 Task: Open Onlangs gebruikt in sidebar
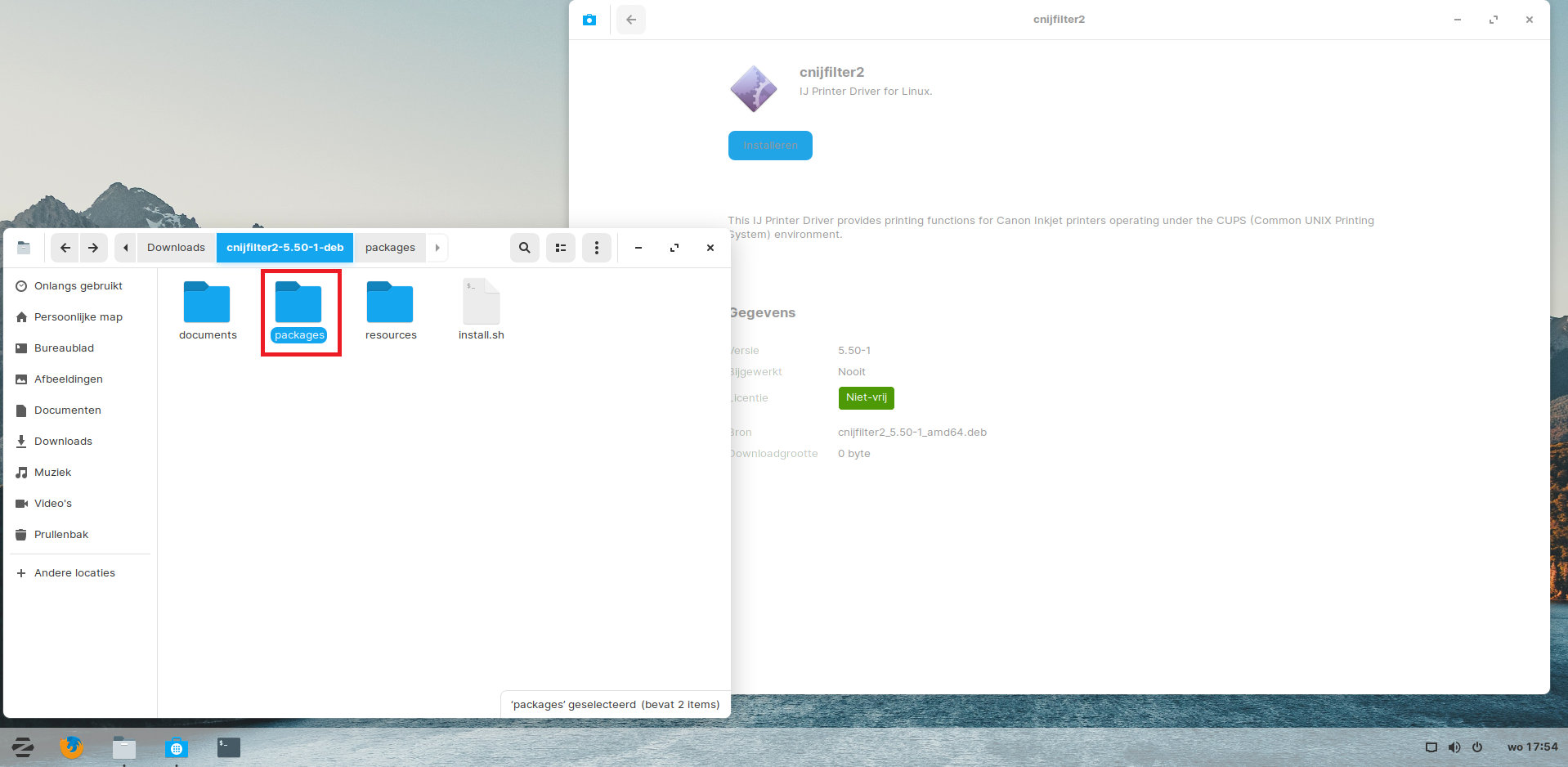[78, 286]
